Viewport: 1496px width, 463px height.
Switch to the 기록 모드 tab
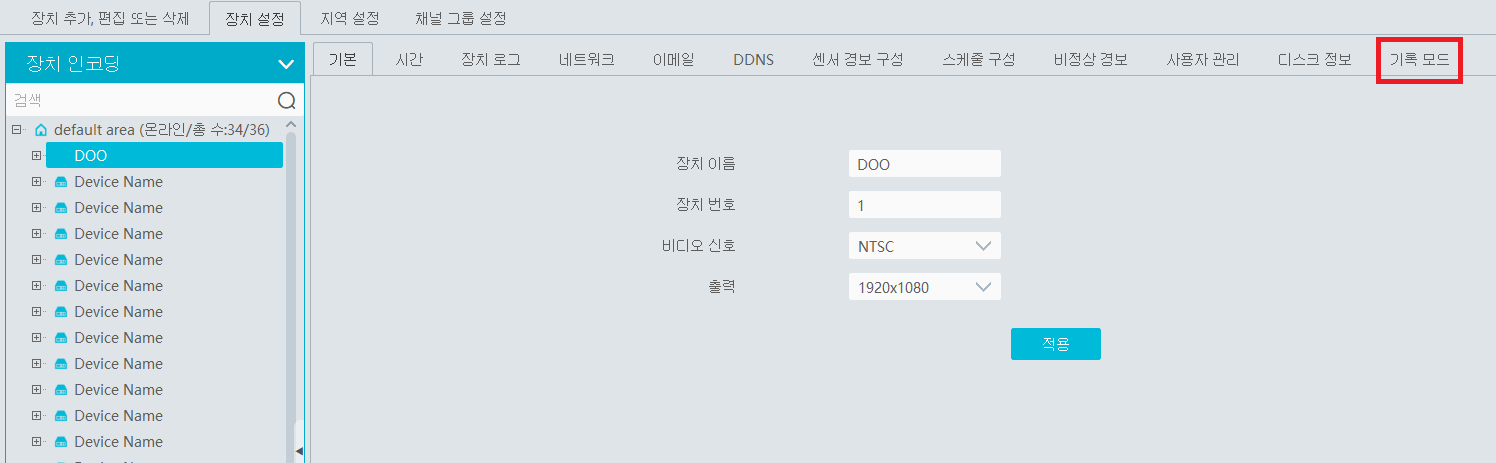1419,60
